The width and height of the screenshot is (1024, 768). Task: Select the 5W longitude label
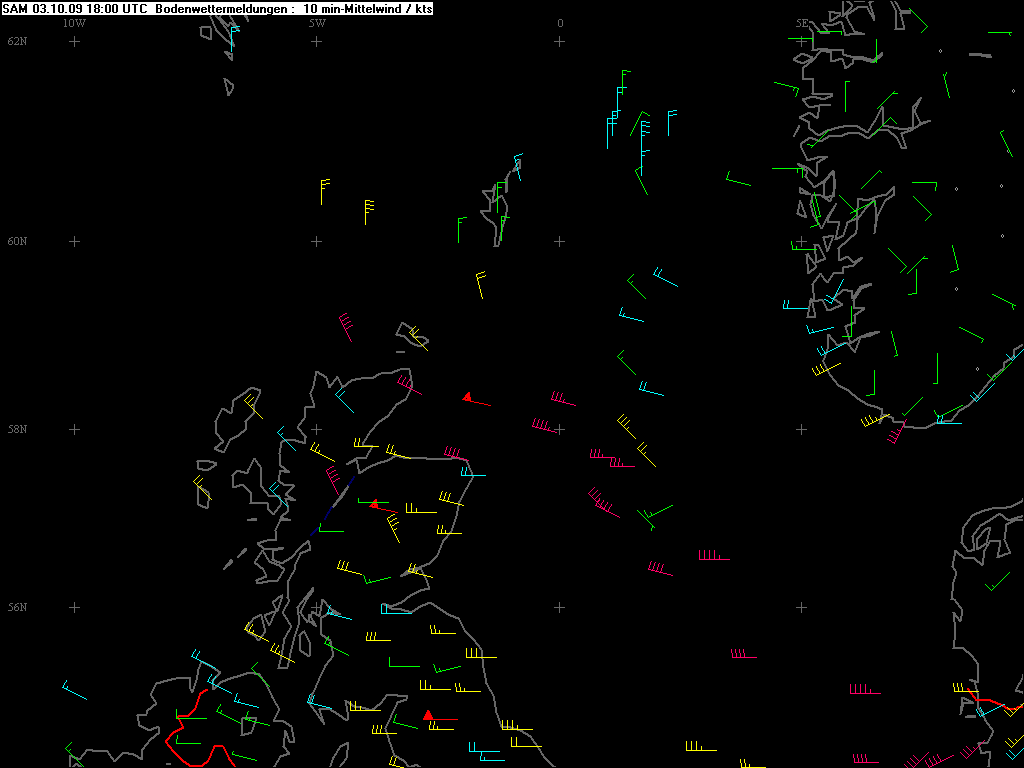click(x=316, y=22)
